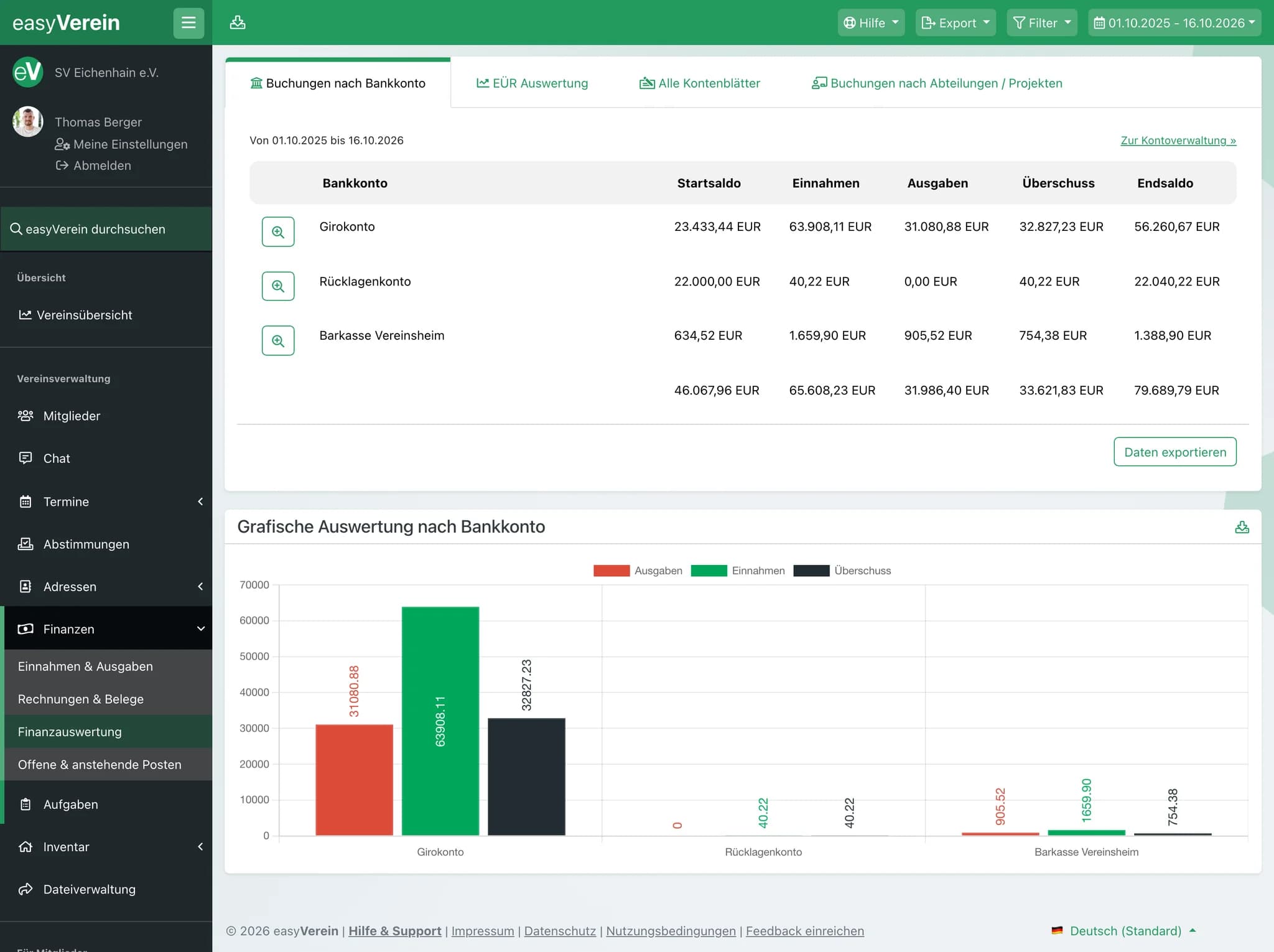Click the download icon in the top bar

coord(238,23)
